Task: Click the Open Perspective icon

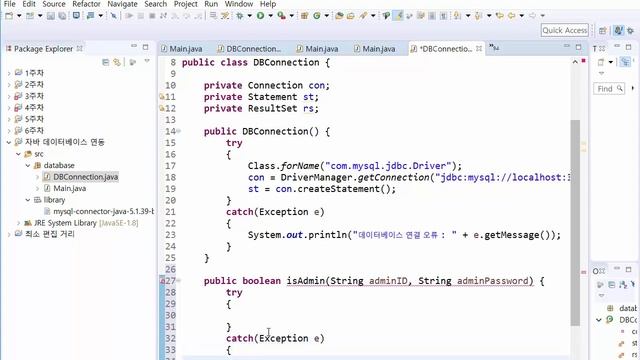Action: coord(603,30)
